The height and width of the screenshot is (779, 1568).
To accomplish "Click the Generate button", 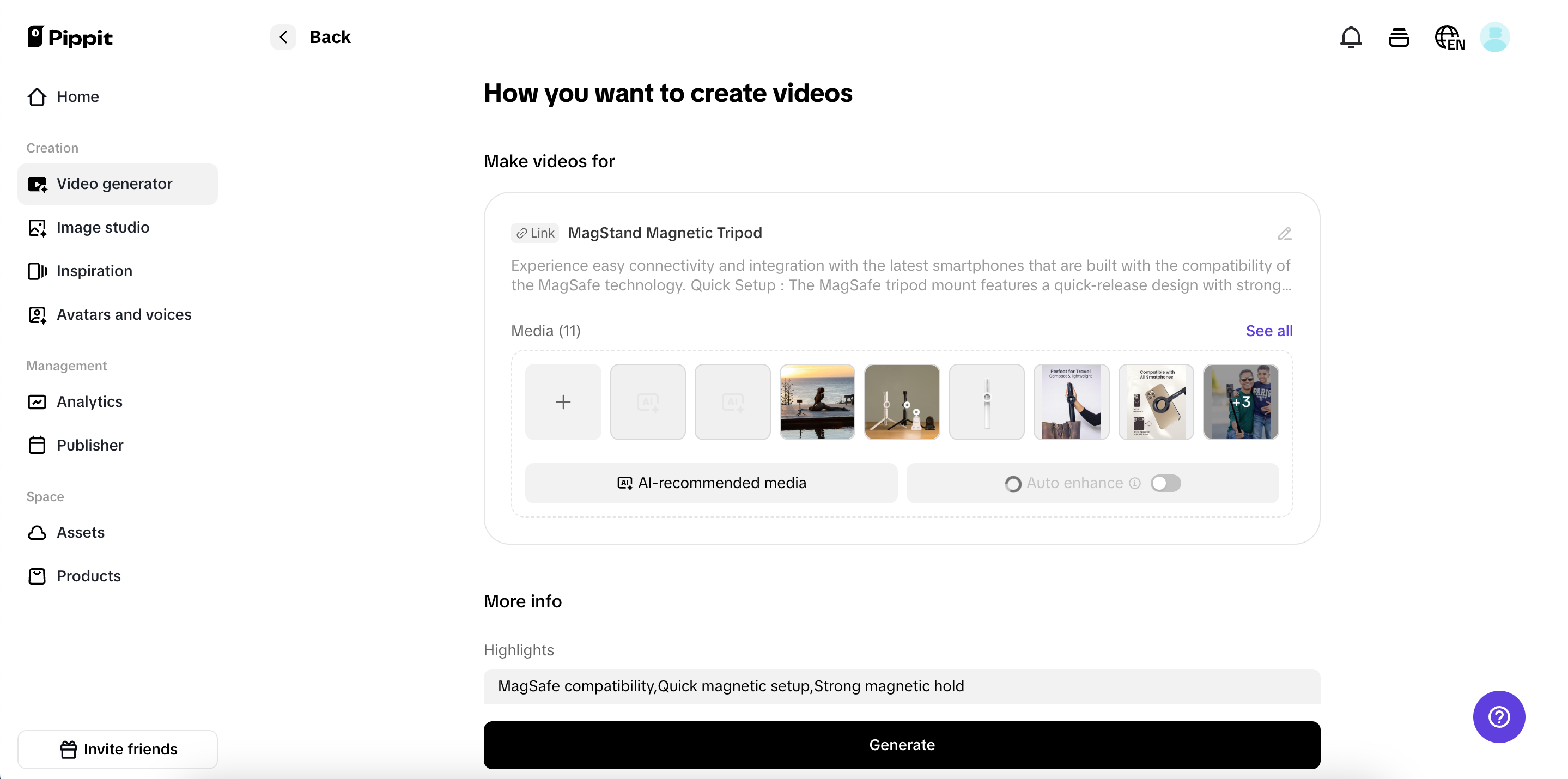I will coord(902,745).
